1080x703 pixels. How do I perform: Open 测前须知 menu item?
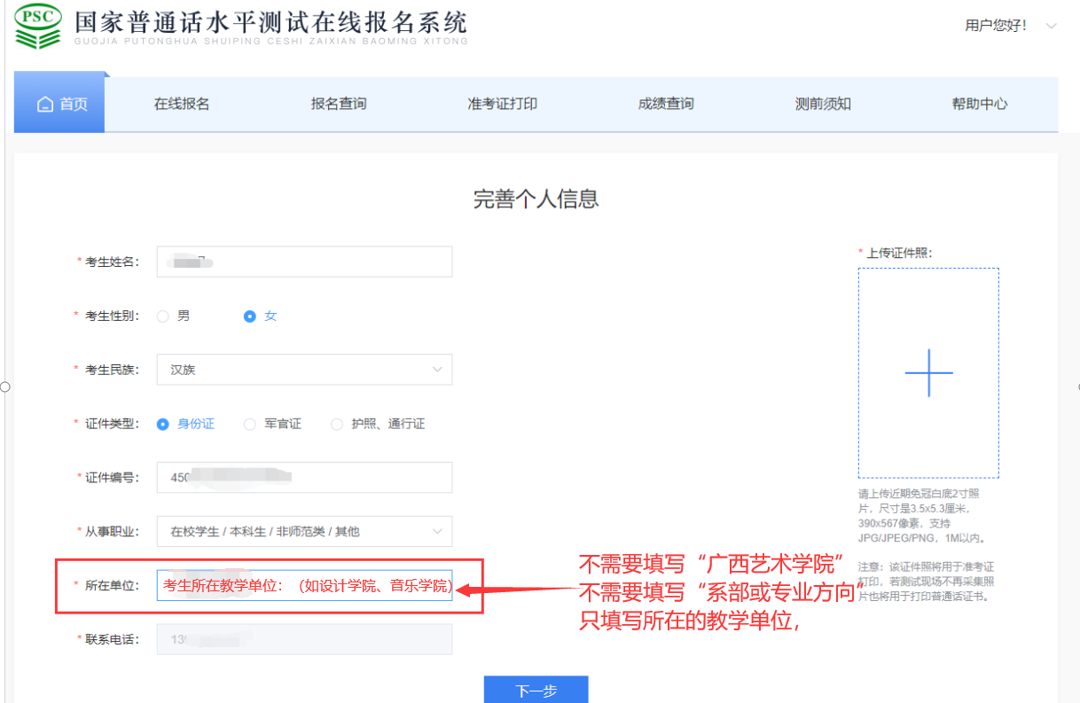[x=822, y=104]
